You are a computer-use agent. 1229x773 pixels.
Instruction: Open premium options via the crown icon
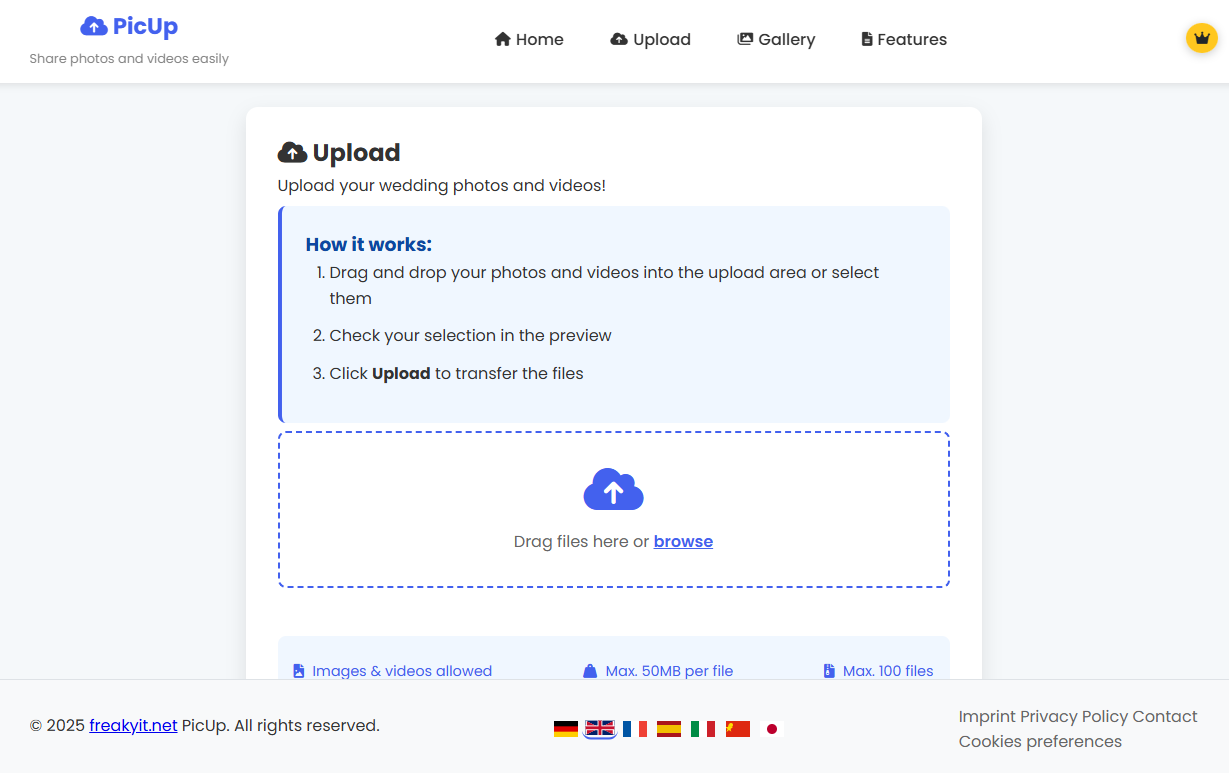[x=1201, y=38]
